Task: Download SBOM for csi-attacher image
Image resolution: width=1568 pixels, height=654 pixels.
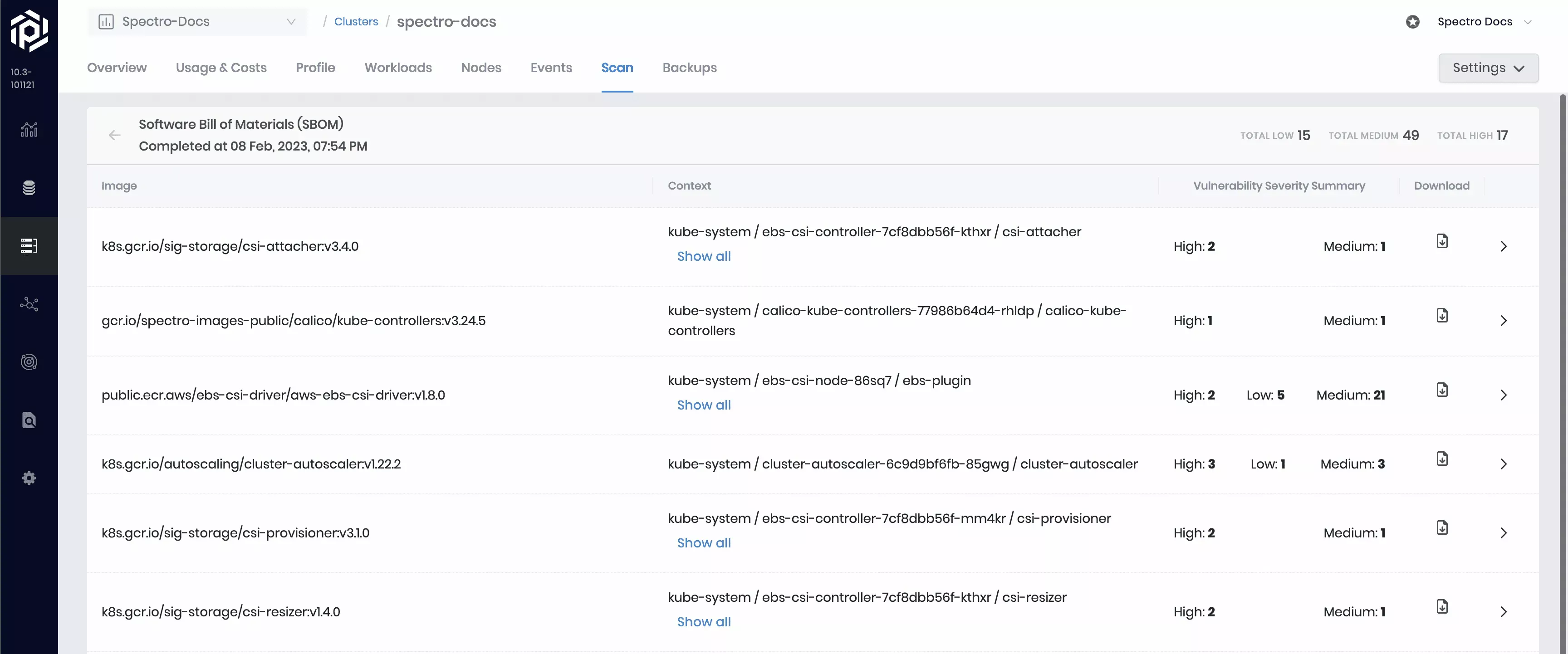Action: (1442, 241)
